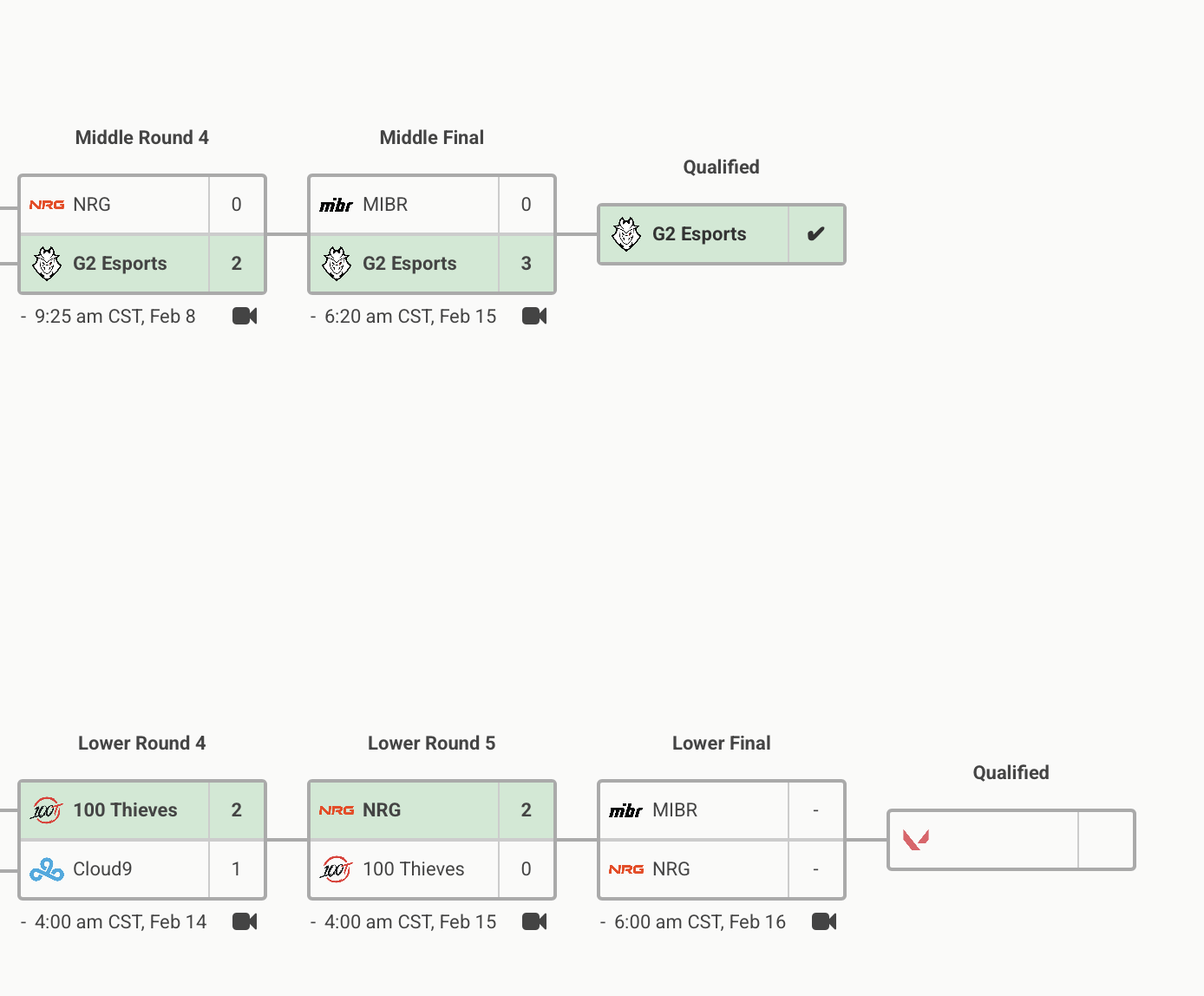This screenshot has width=1204, height=996.
Task: Click G2 Esports score 3 in Middle Final
Action: click(x=526, y=264)
